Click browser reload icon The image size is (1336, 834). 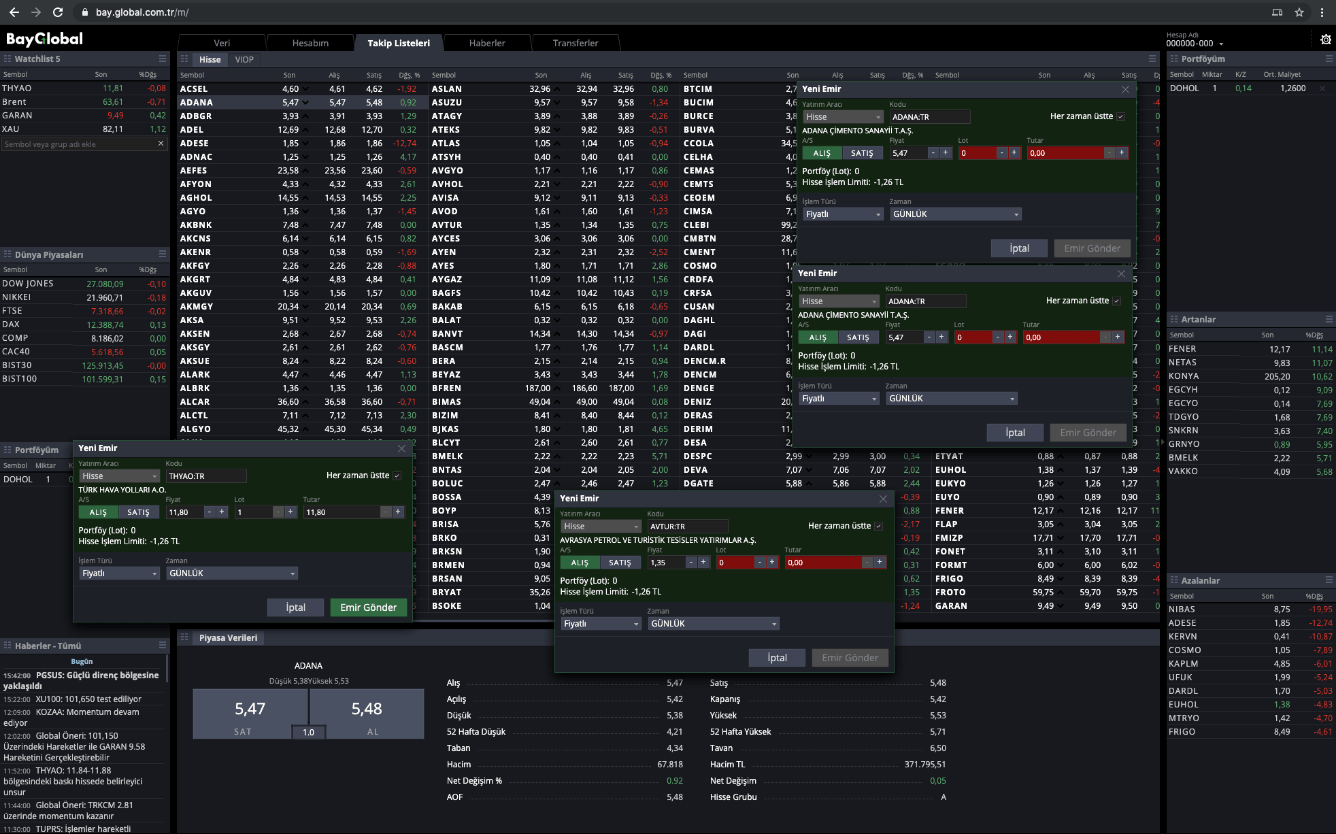[58, 12]
